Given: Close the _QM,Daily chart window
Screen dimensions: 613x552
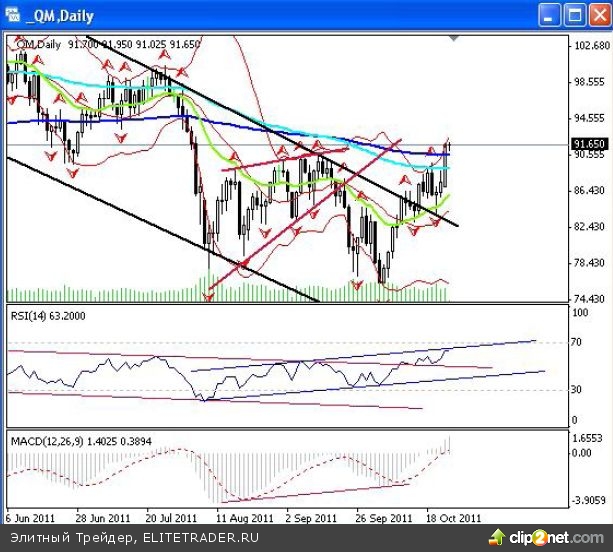Looking at the screenshot, I should (x=596, y=14).
